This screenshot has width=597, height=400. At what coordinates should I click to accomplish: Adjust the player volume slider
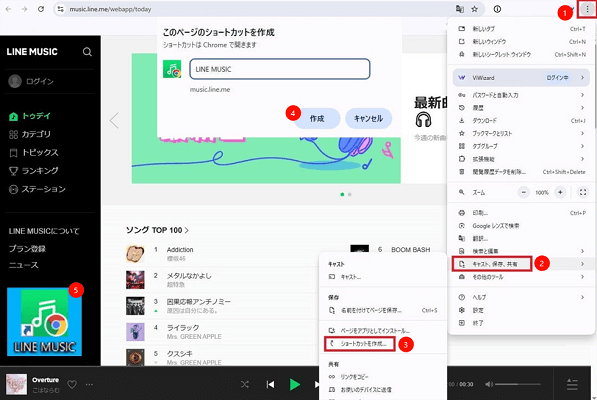click(x=518, y=384)
